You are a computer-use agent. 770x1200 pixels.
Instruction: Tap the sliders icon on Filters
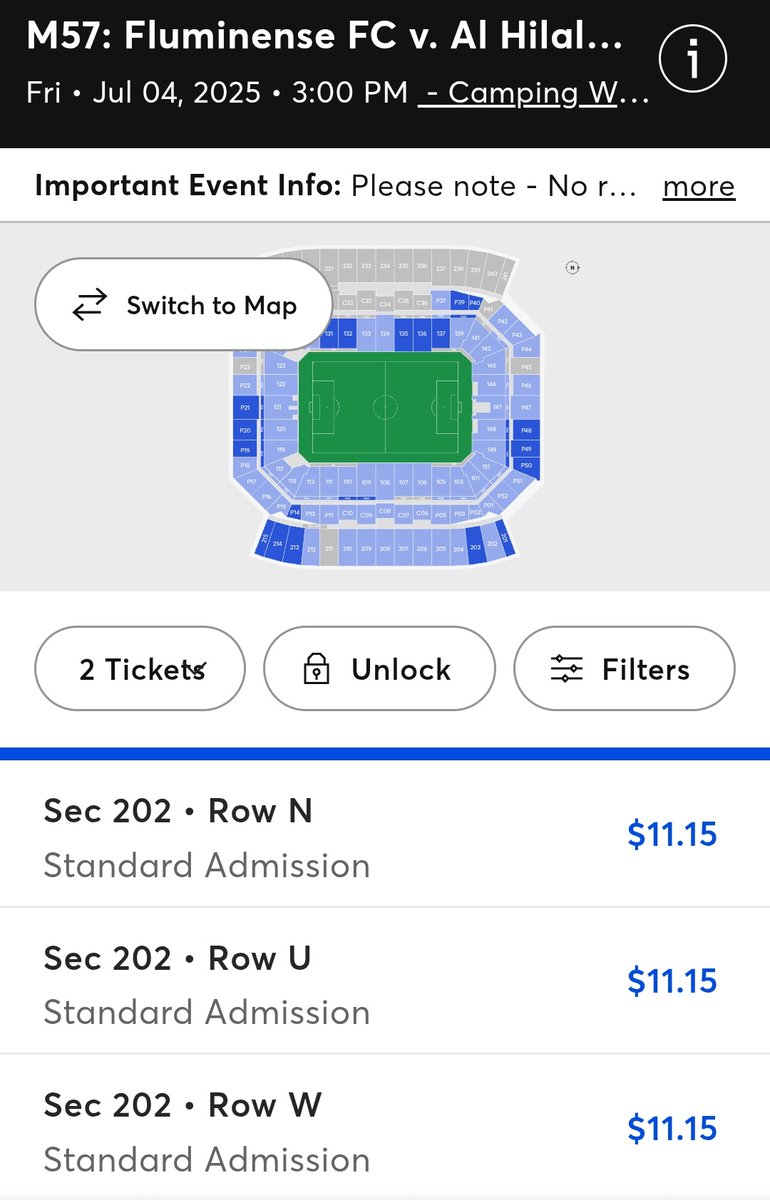click(566, 669)
